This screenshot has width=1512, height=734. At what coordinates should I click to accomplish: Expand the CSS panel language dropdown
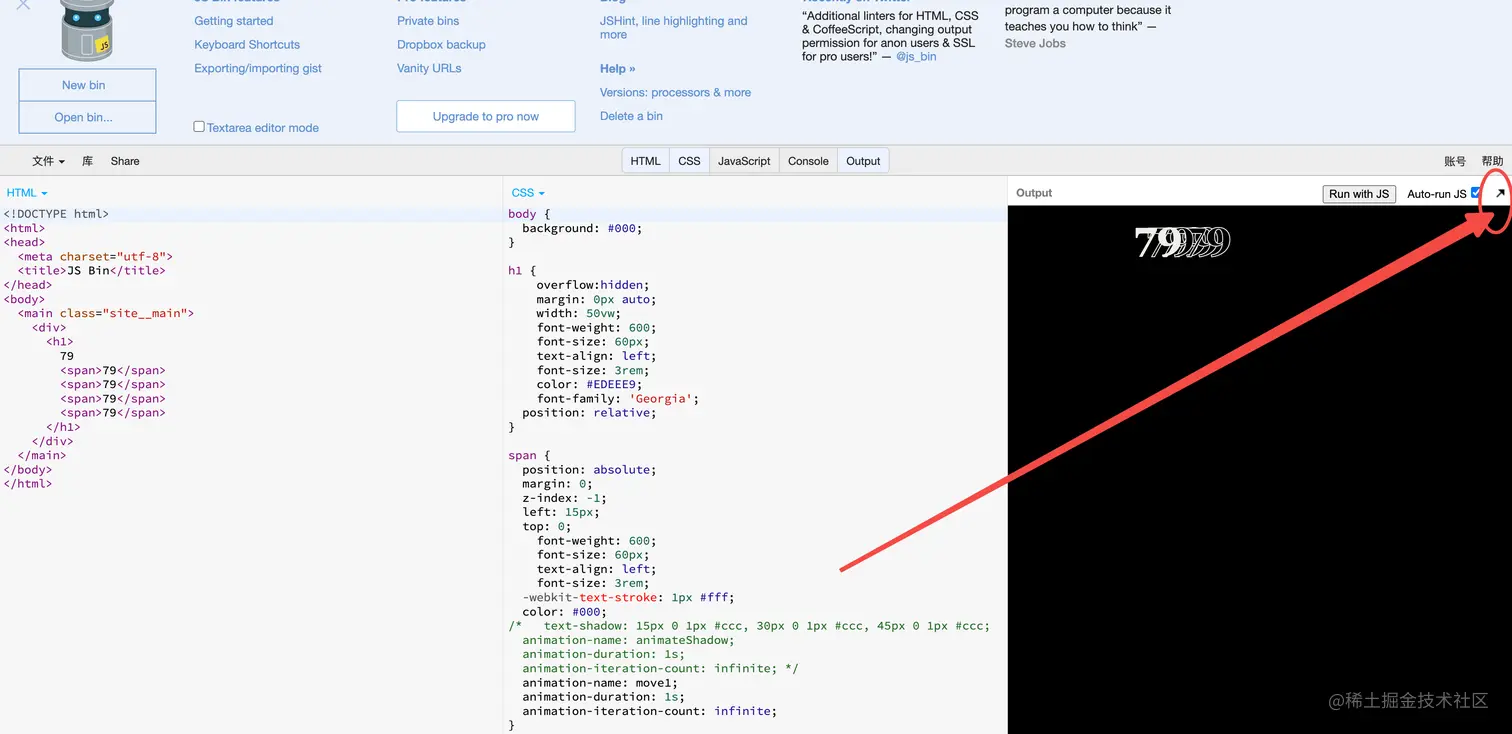(528, 193)
